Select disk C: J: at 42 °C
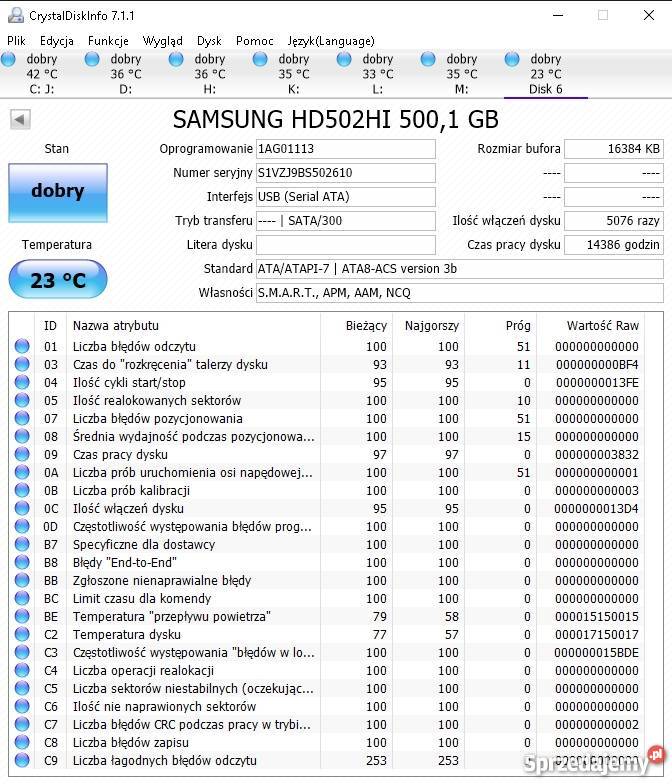This screenshot has height=784, width=672. coord(42,74)
